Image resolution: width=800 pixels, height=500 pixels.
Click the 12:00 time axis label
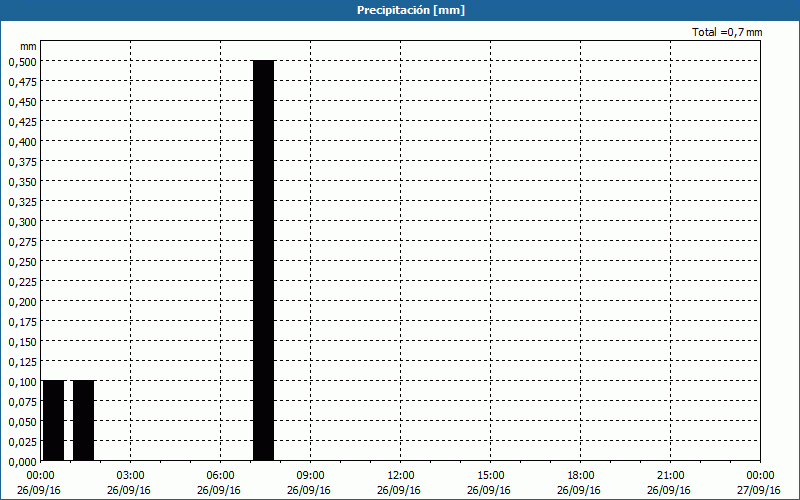401,476
